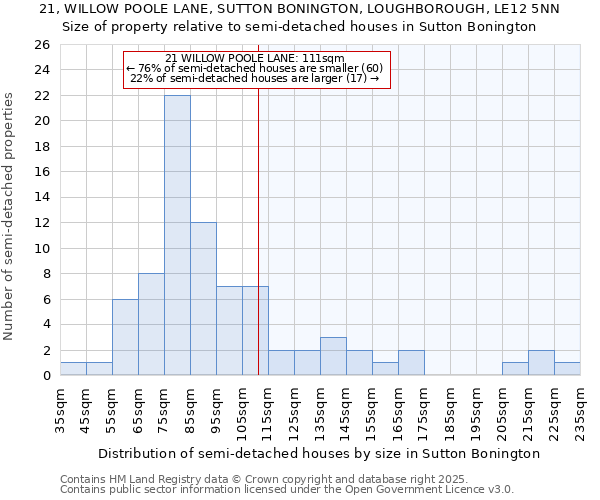The width and height of the screenshot is (600, 500).
Task: Click the chart title with address LE12 5NN
Action: 299,9
